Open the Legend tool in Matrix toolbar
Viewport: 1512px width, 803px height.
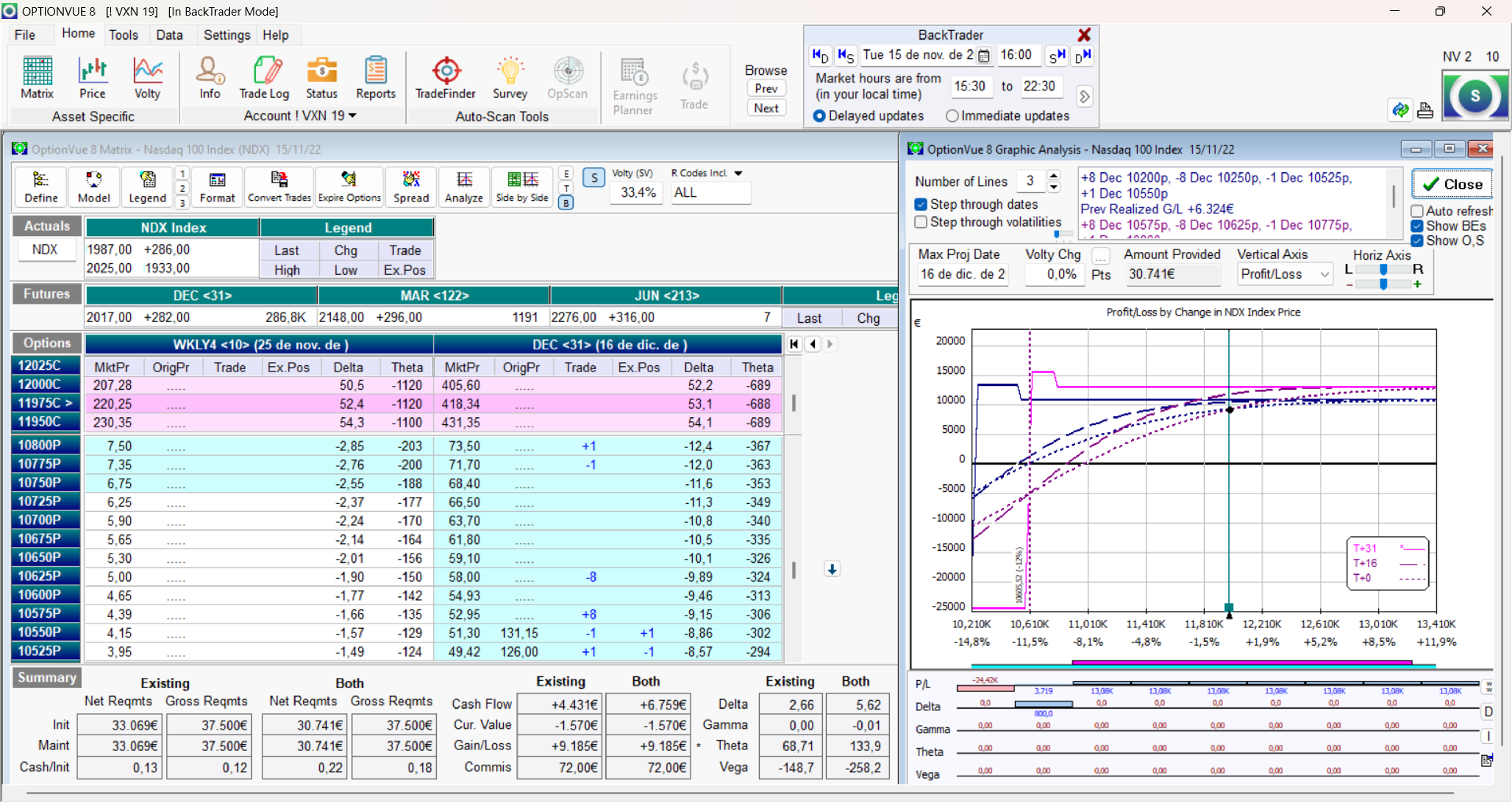tap(147, 187)
